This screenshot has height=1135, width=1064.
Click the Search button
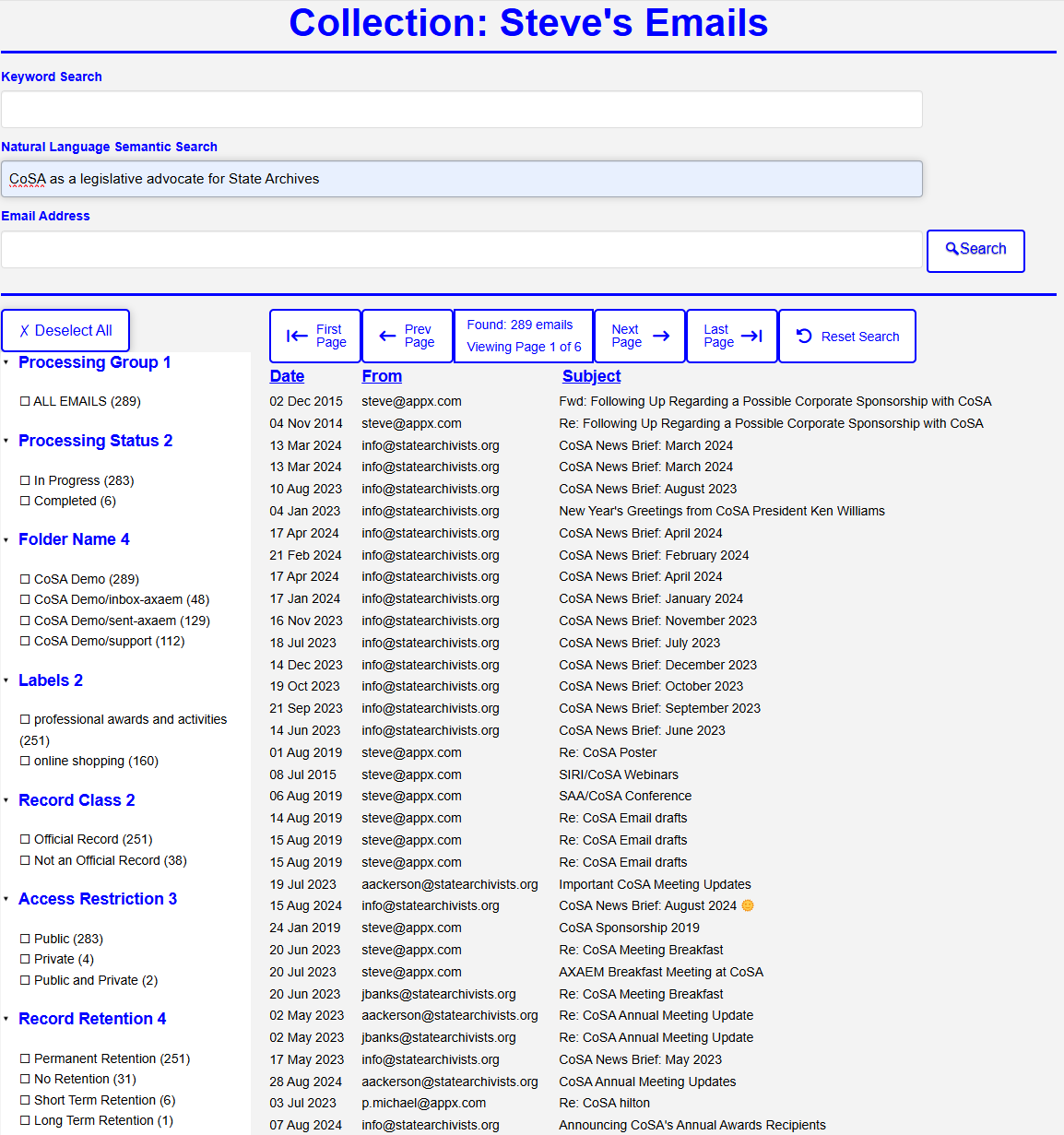pyautogui.click(x=975, y=251)
